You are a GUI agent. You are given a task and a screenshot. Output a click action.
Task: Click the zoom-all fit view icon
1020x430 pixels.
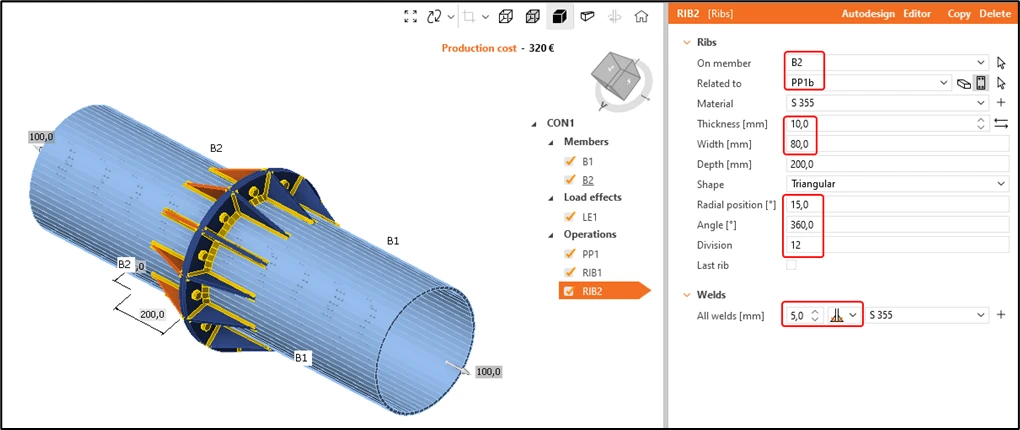point(410,17)
